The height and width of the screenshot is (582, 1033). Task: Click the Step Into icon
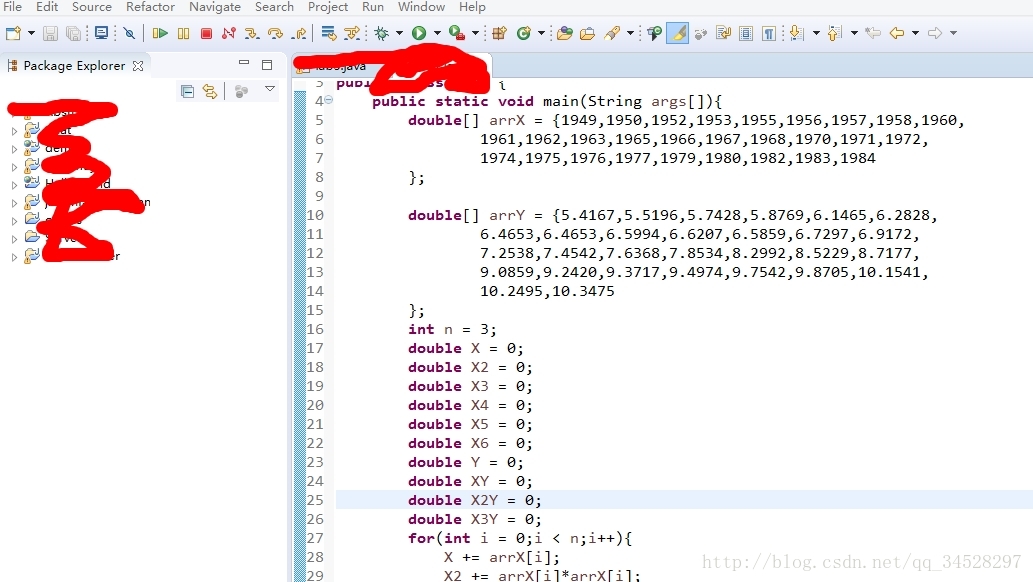click(251, 33)
